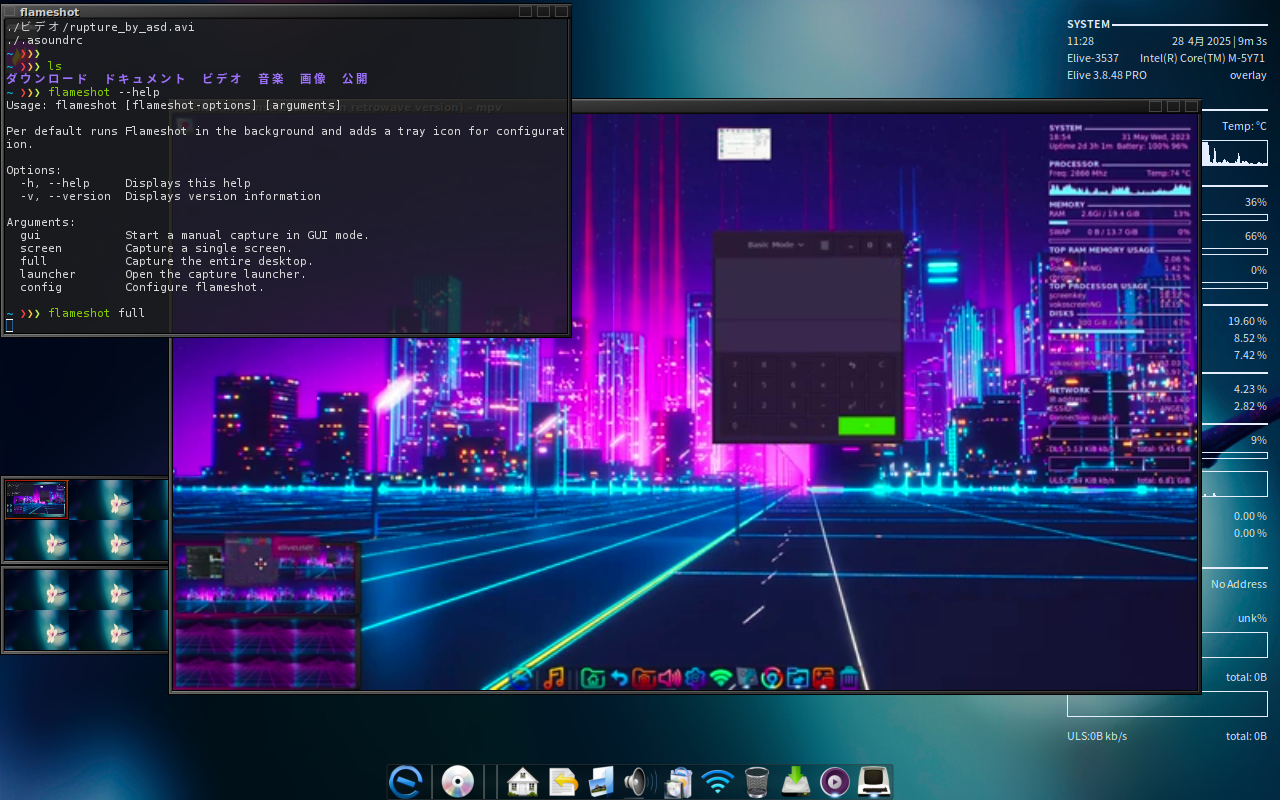Viewport: 1280px width, 800px height.
Task: Click the 'Options:' heading in terminal
Action: (34, 170)
